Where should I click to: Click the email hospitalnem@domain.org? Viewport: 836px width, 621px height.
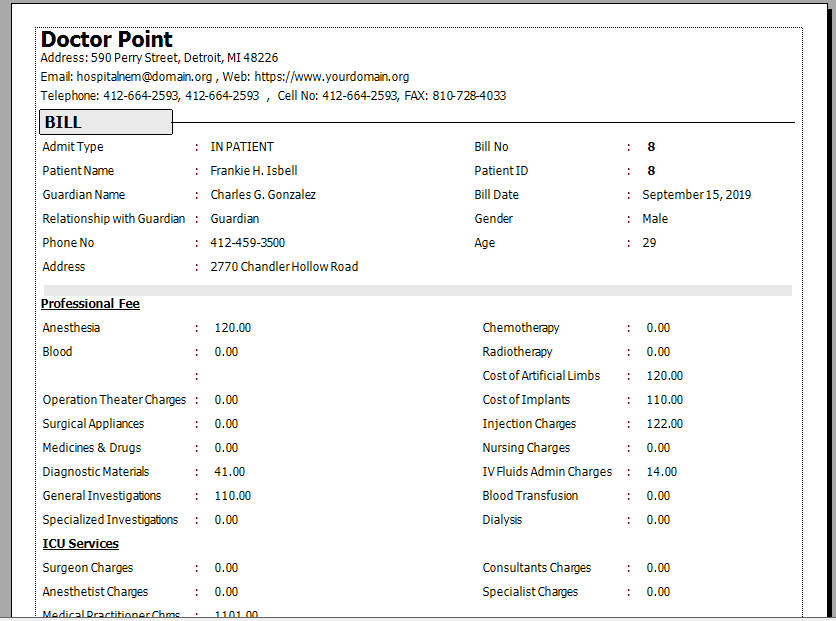(144, 77)
